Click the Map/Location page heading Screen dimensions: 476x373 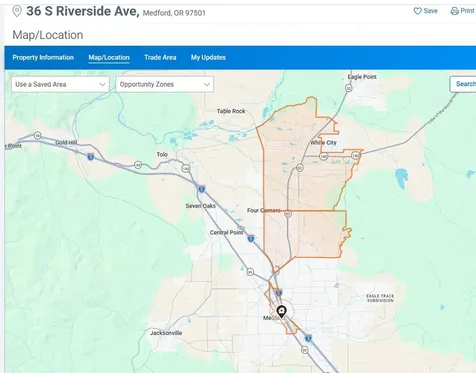click(48, 35)
